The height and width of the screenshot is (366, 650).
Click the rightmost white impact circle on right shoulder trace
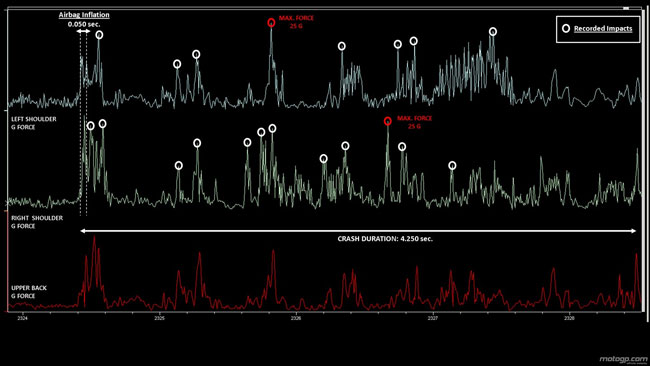tap(452, 166)
